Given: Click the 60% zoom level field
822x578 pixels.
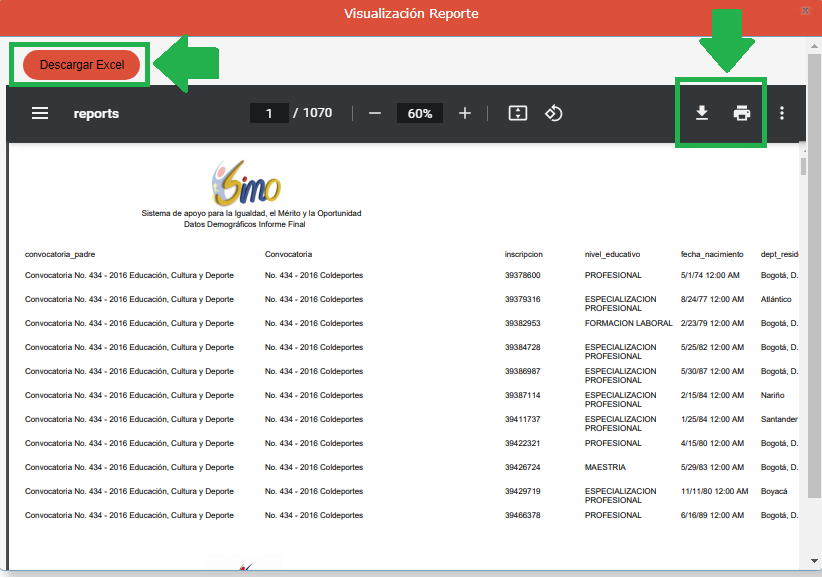Looking at the screenshot, I should click(420, 114).
